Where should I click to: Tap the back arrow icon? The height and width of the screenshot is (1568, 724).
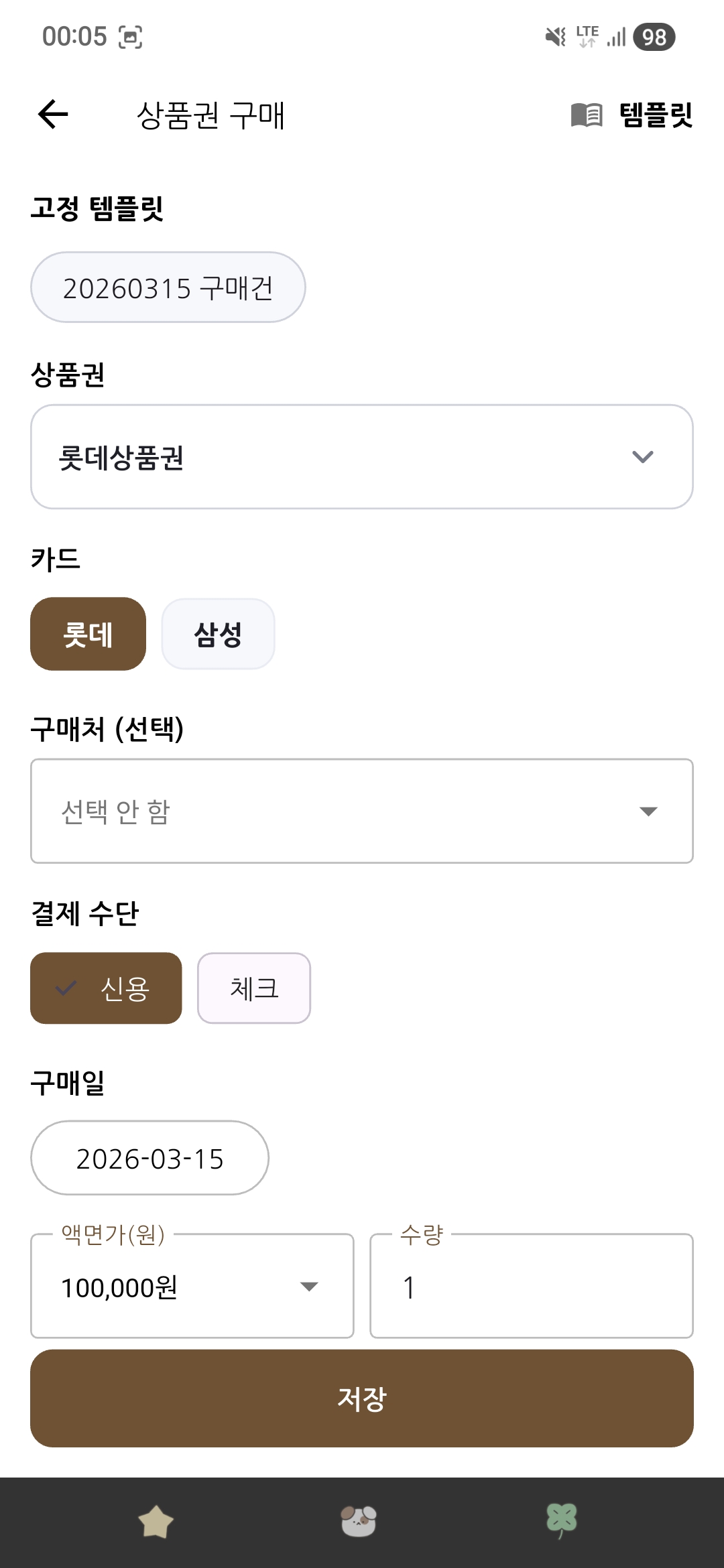point(53,114)
